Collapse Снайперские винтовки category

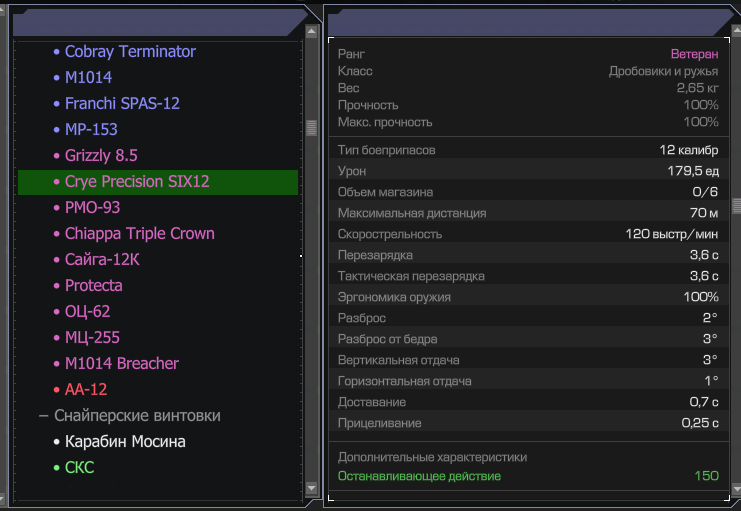click(43, 416)
